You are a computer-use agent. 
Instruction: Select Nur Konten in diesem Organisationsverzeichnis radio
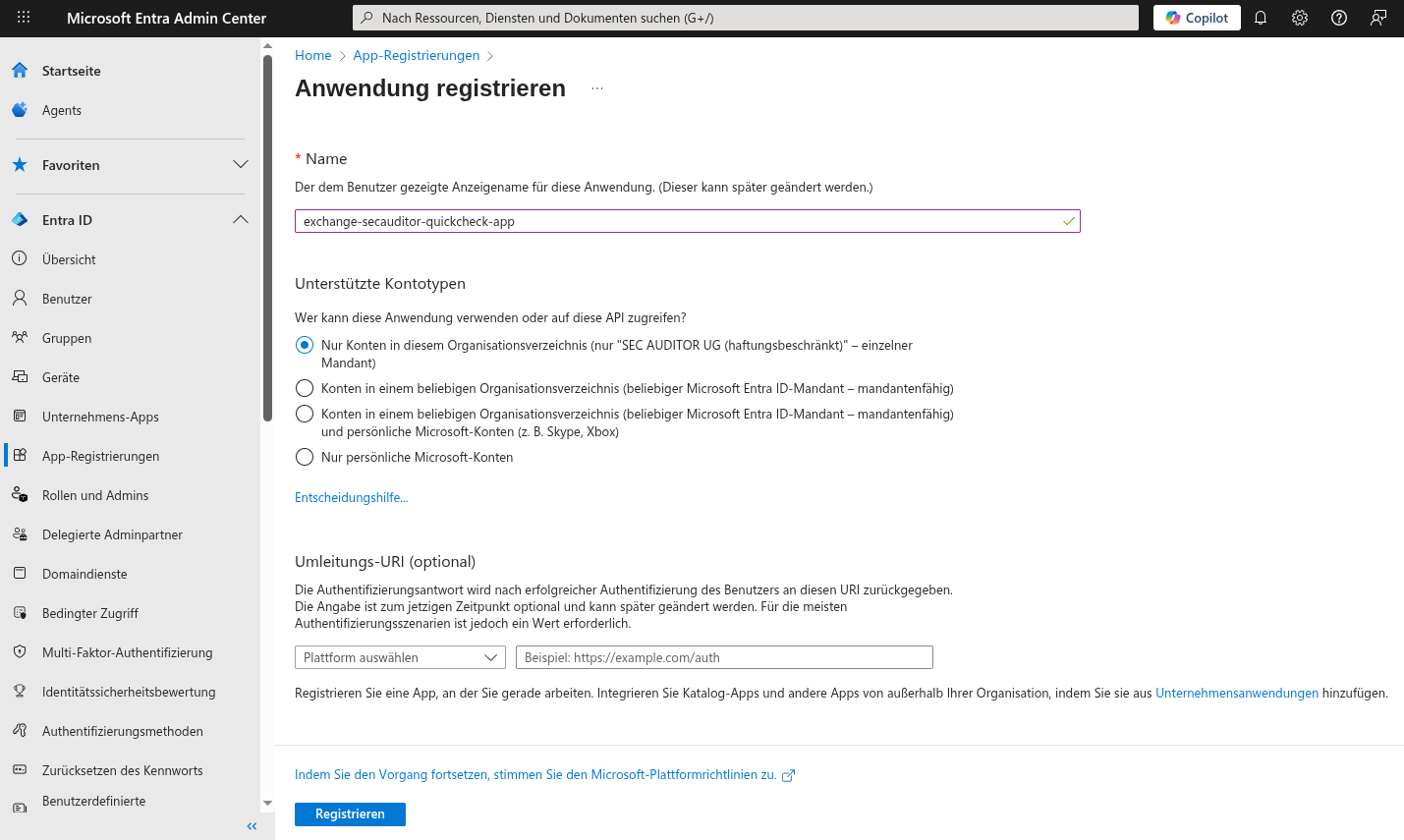coord(305,345)
